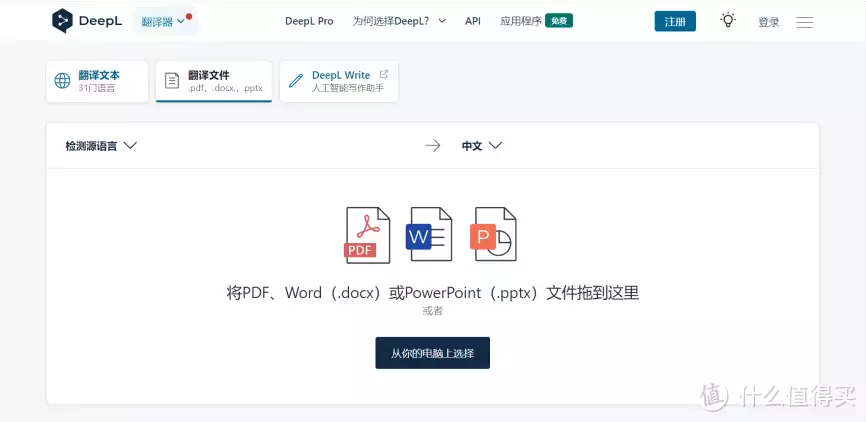
Task: Click the 31门语言 subtitle text
Action: click(x=97, y=88)
